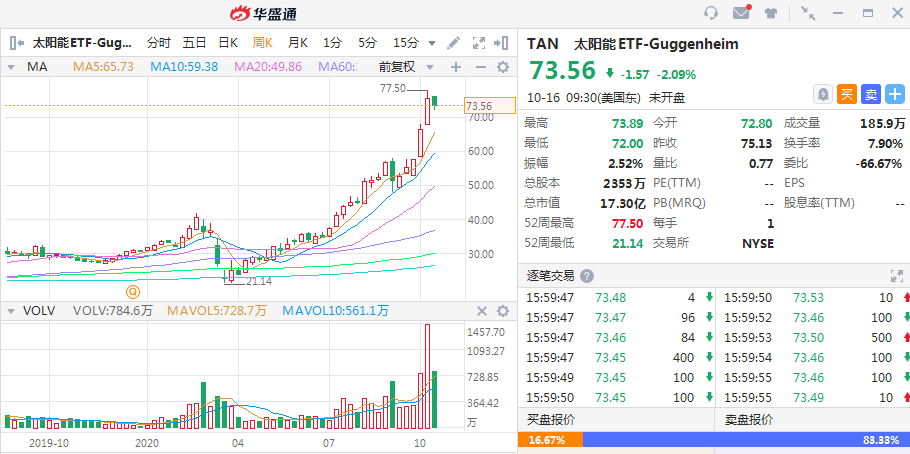
Task: Click the bid quotes header 买盘报价
Action: click(550, 420)
